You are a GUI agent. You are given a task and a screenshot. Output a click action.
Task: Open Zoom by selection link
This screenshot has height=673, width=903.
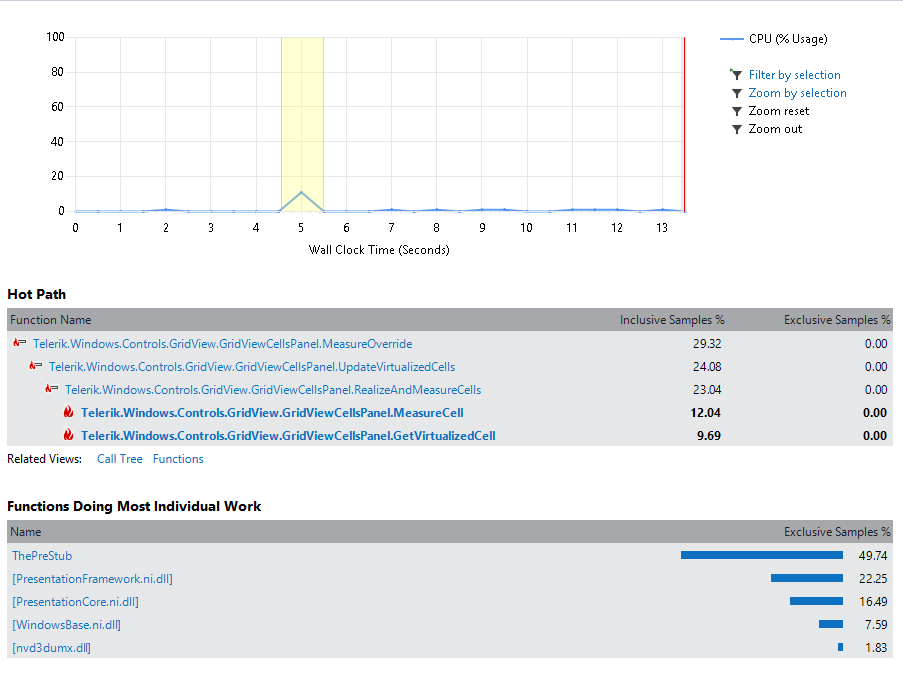pyautogui.click(x=798, y=93)
